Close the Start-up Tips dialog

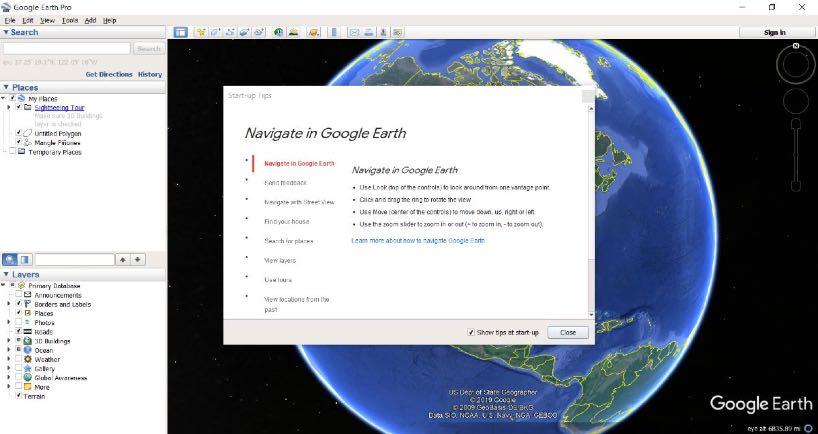tap(568, 332)
